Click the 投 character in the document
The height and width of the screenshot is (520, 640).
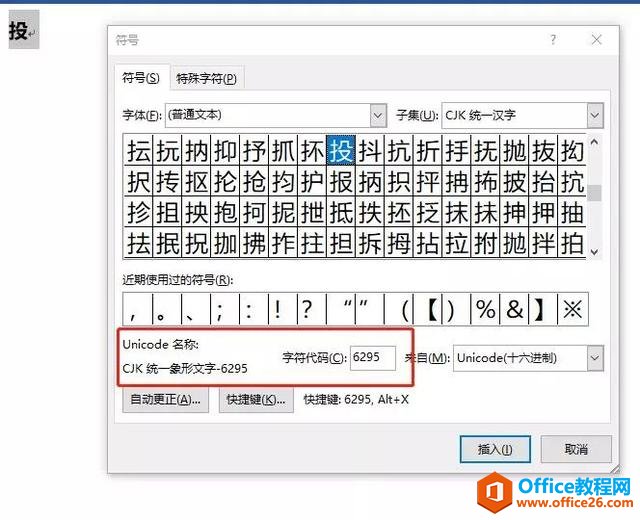(x=18, y=31)
